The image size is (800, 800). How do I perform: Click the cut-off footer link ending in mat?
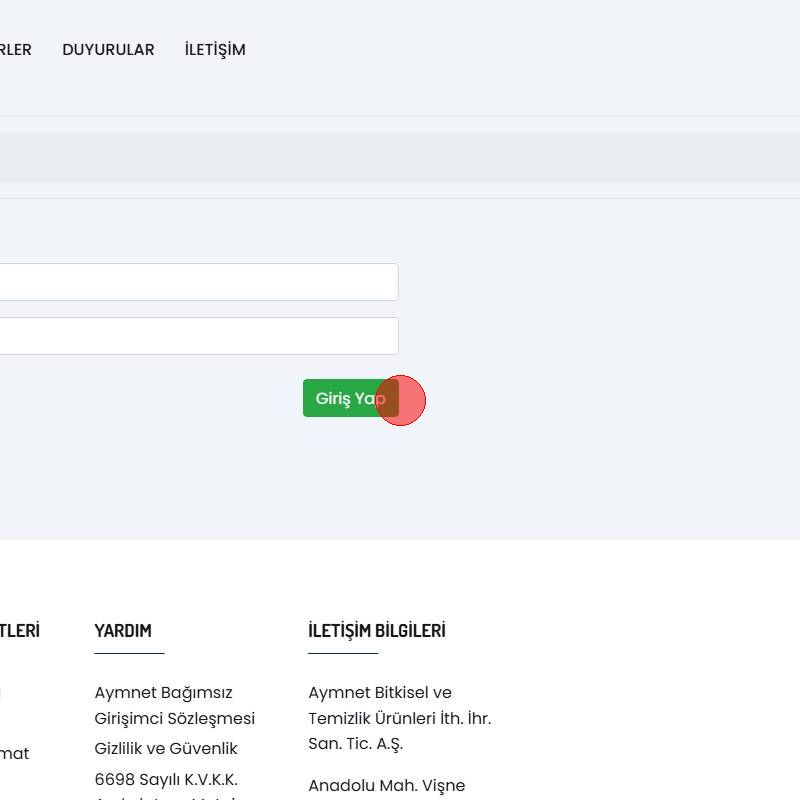[14, 754]
